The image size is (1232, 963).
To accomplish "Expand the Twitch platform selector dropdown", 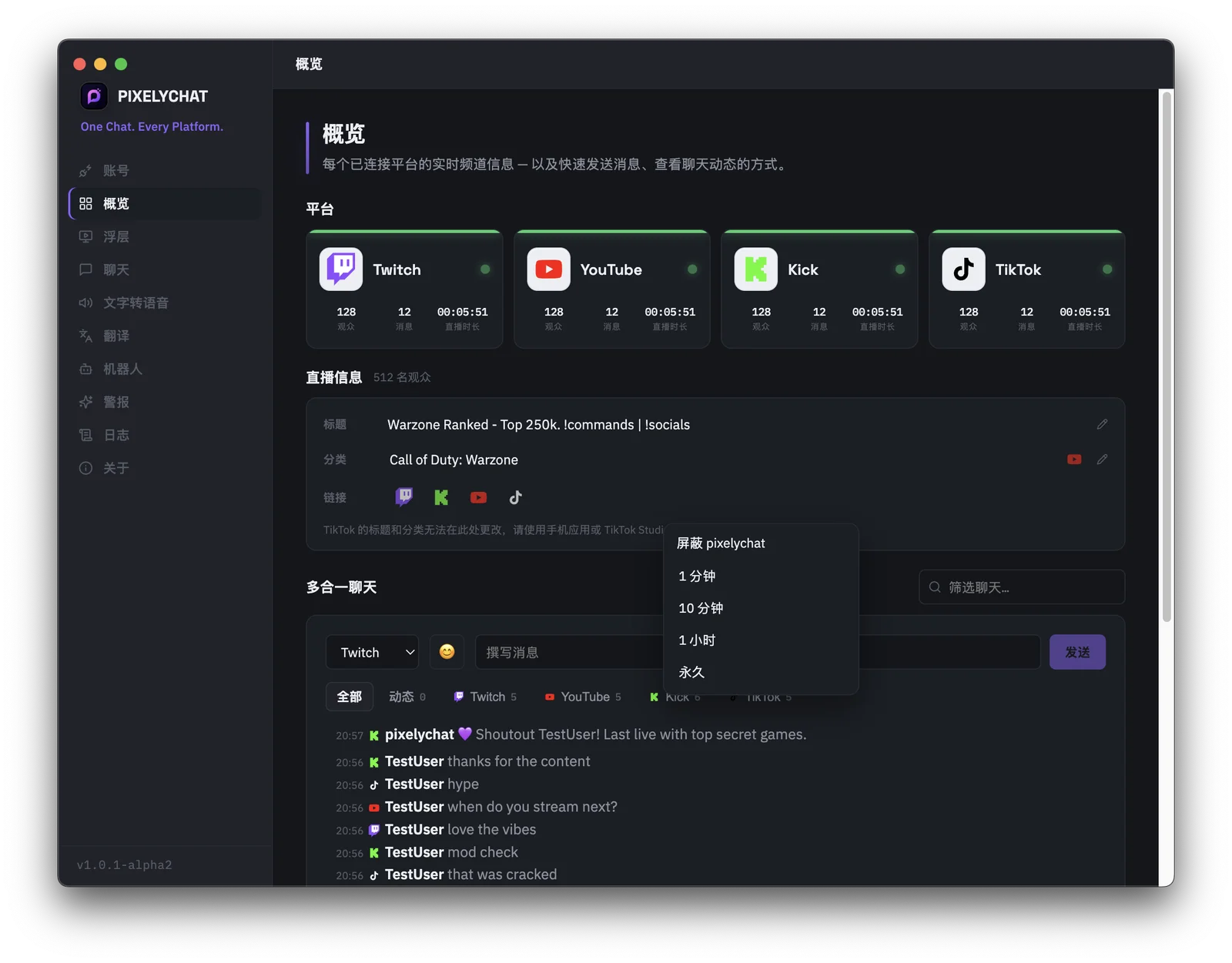I will 372,652.
